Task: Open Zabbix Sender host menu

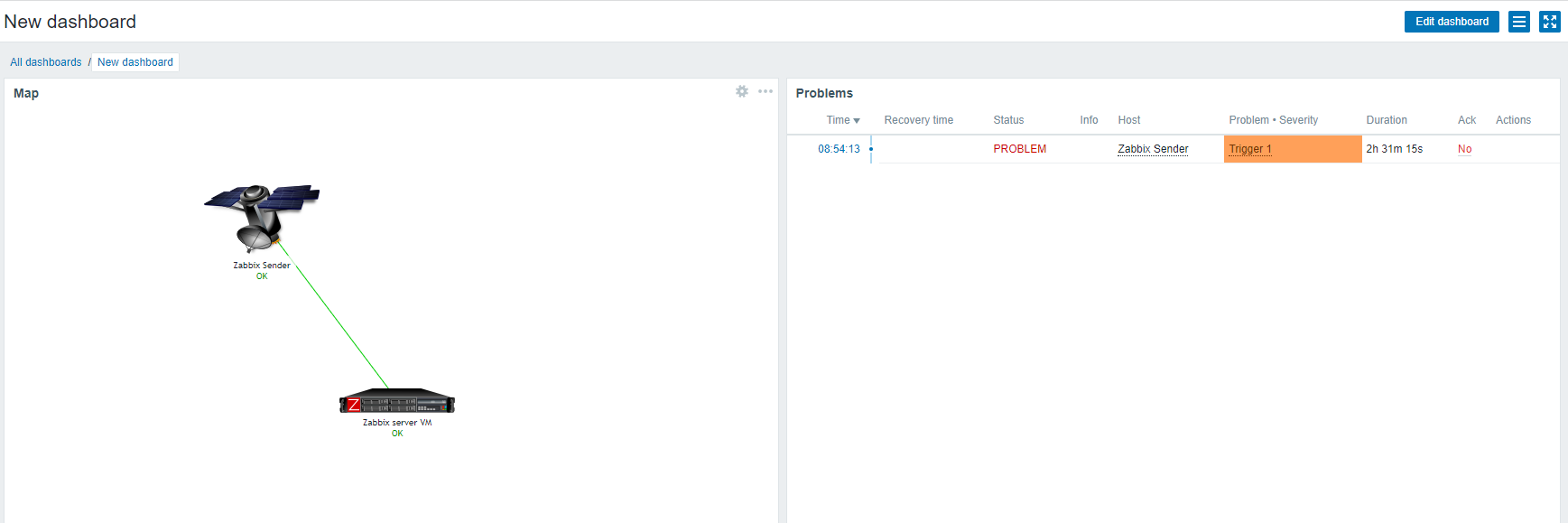Action: [1153, 149]
